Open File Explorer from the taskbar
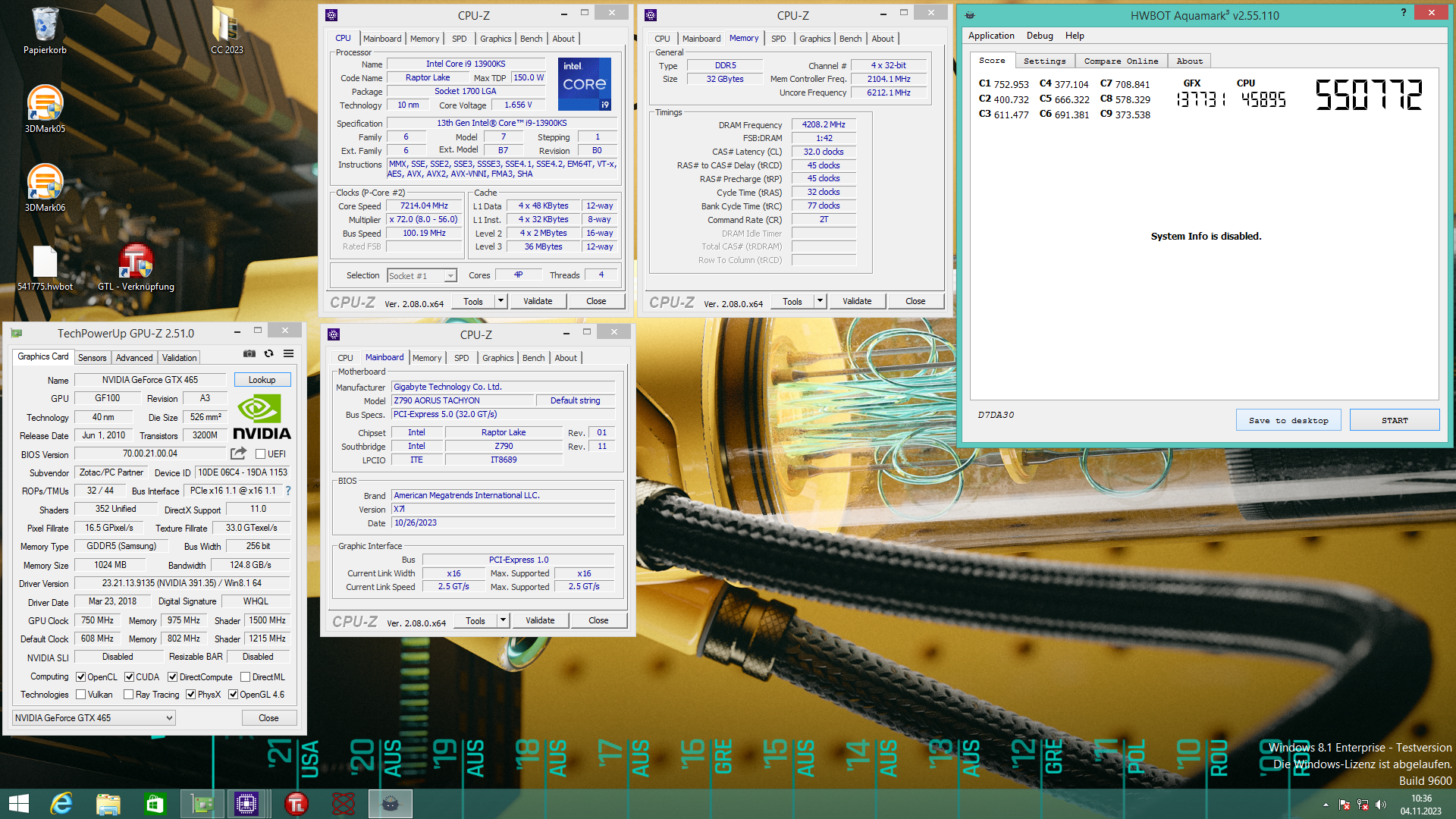Screen dimensions: 1456x819 (108, 804)
